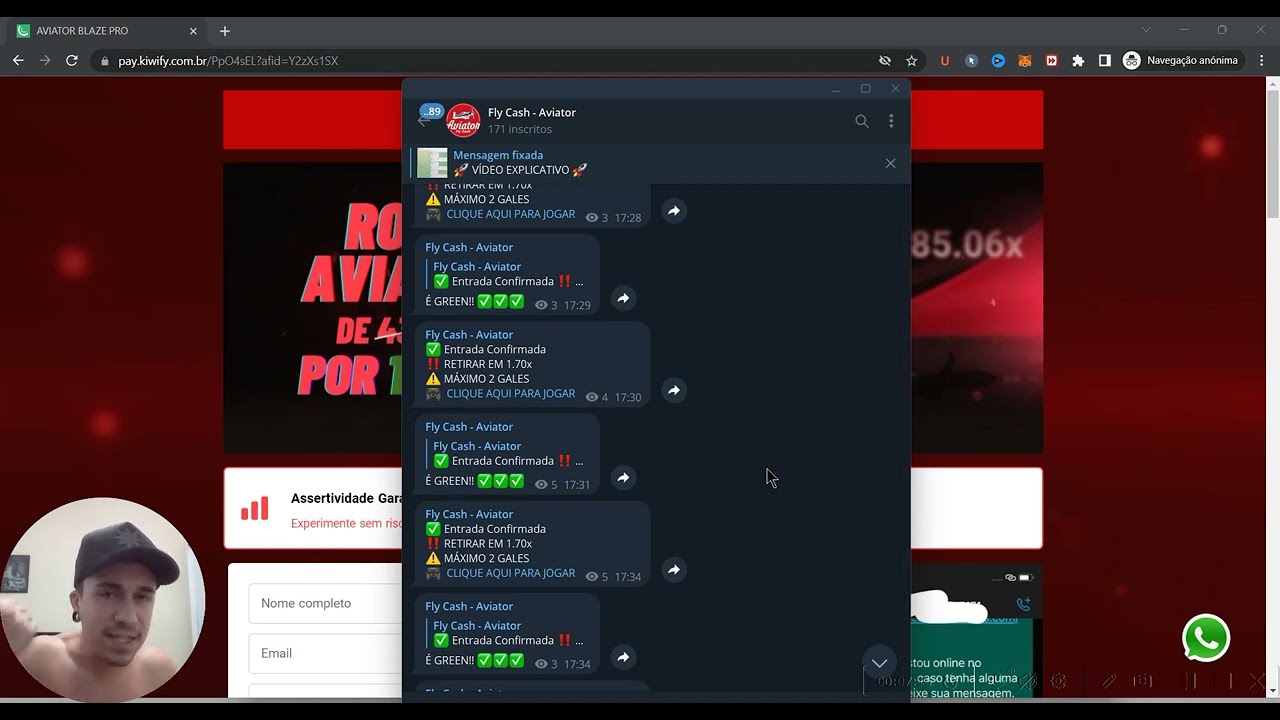Click the crossed-eye tracking protection icon
The width and height of the screenshot is (1280, 720).
click(884, 61)
